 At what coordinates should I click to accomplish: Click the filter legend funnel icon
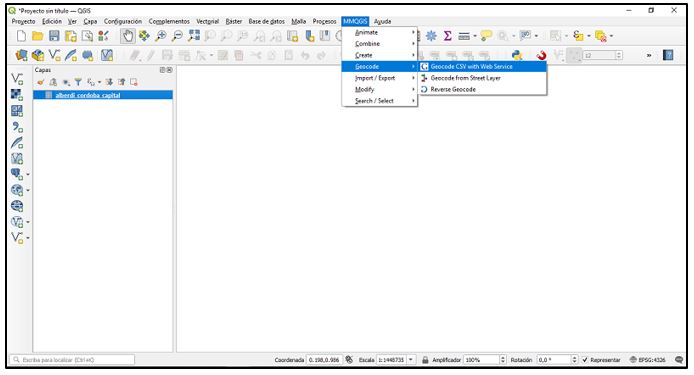click(x=78, y=82)
